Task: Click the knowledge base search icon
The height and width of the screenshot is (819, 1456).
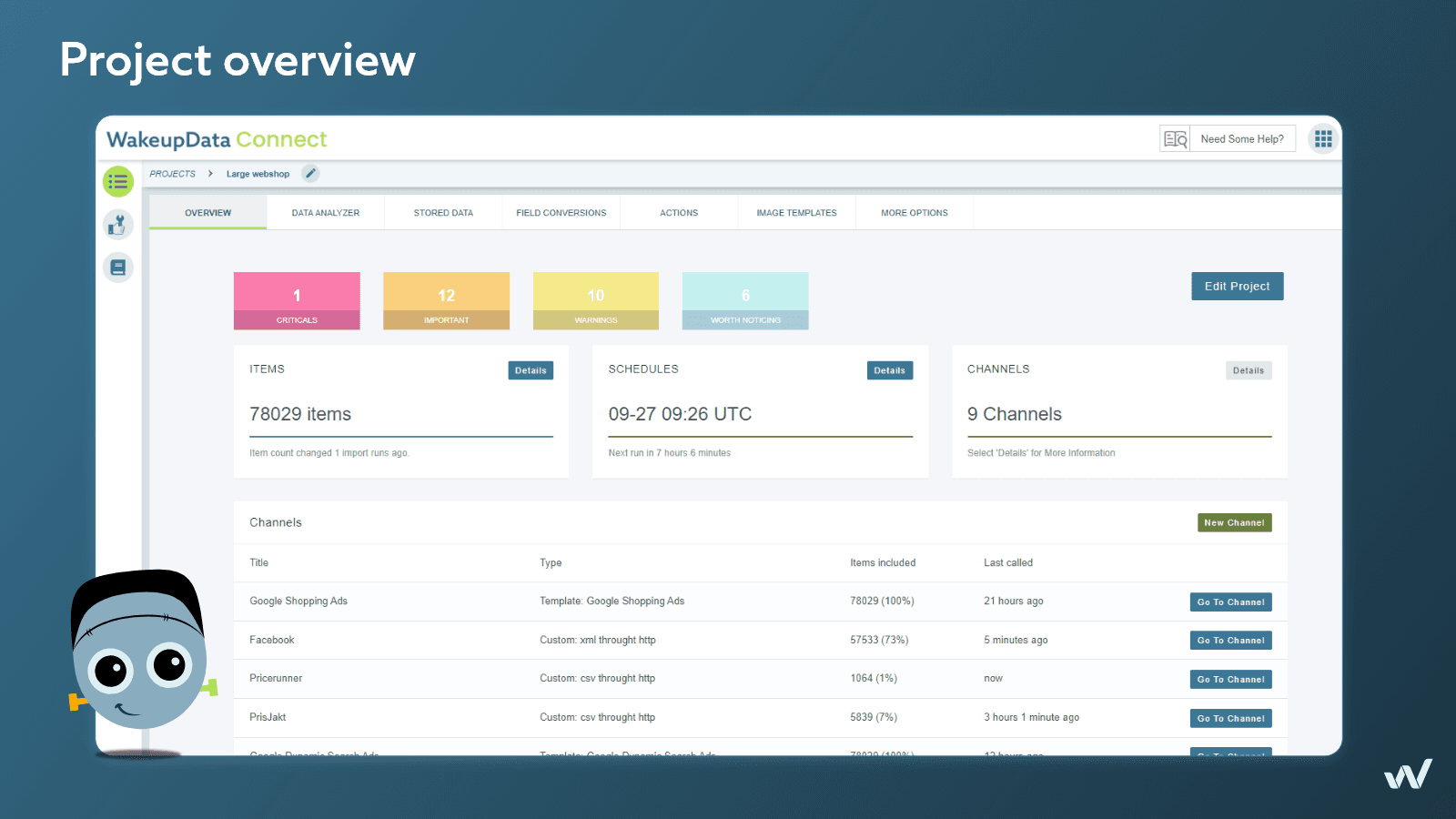Action: (x=1174, y=138)
